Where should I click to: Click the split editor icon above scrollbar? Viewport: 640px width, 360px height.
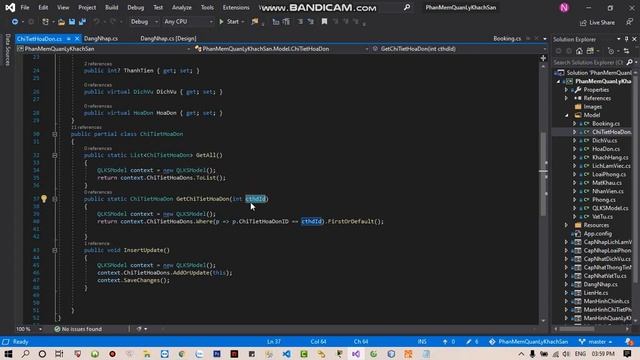click(543, 58)
